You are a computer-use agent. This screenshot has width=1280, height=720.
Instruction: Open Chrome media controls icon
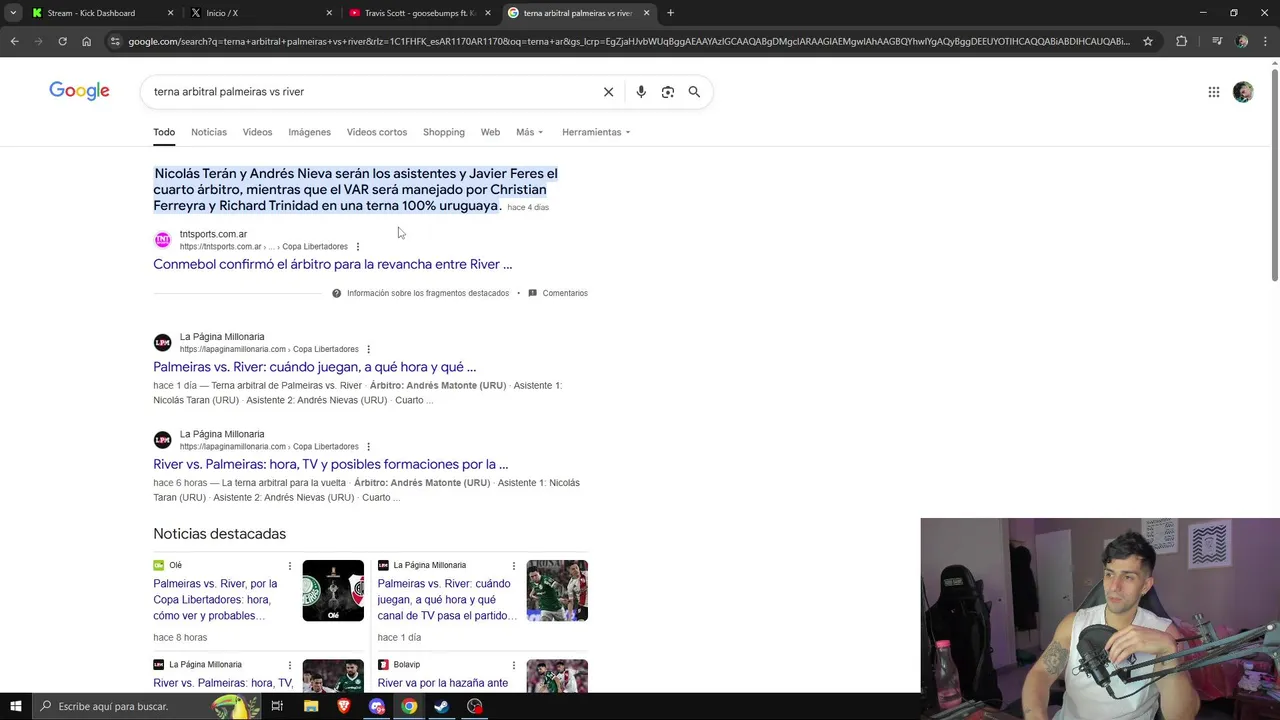coord(1217,41)
